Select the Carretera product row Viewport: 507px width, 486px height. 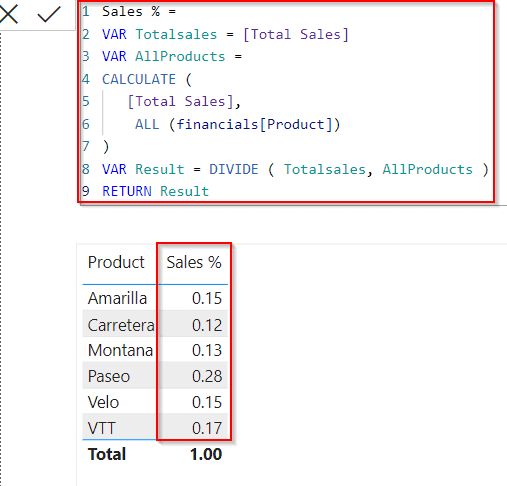coord(155,324)
